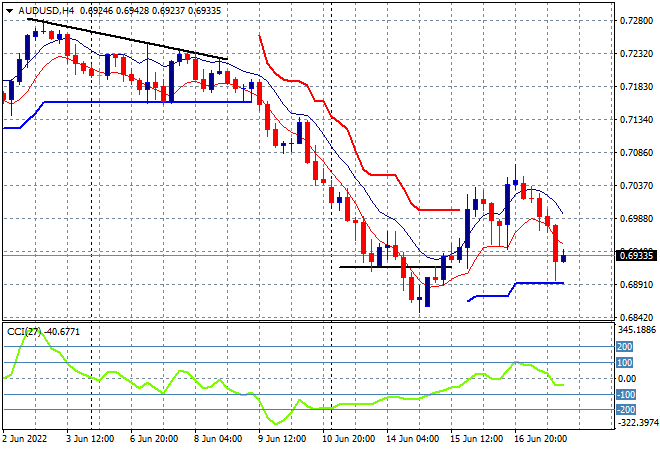Click the 0.69880 price axis label
This screenshot has height=450, width=660.
pos(636,218)
